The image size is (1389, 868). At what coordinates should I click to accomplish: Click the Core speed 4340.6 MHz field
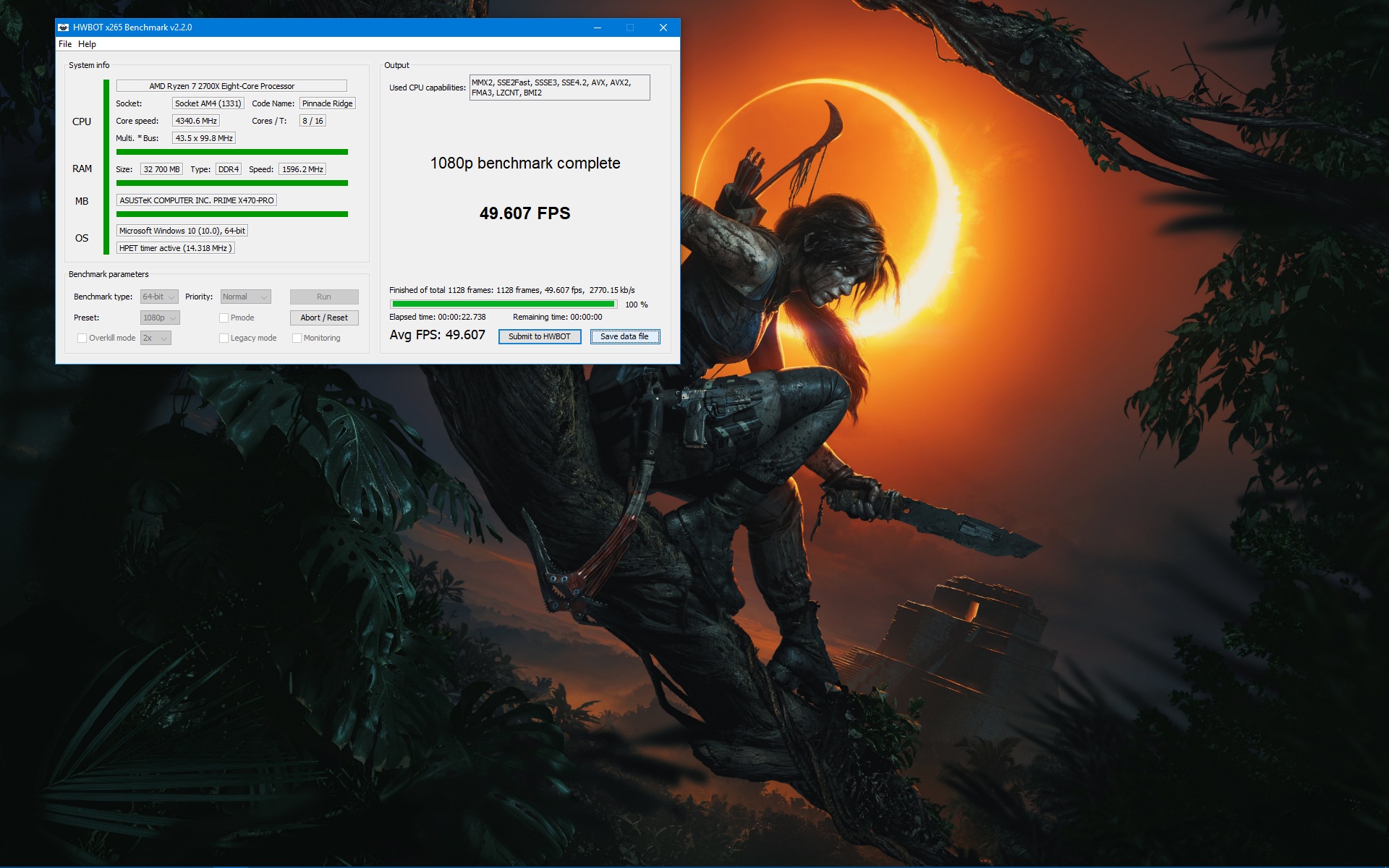click(196, 121)
